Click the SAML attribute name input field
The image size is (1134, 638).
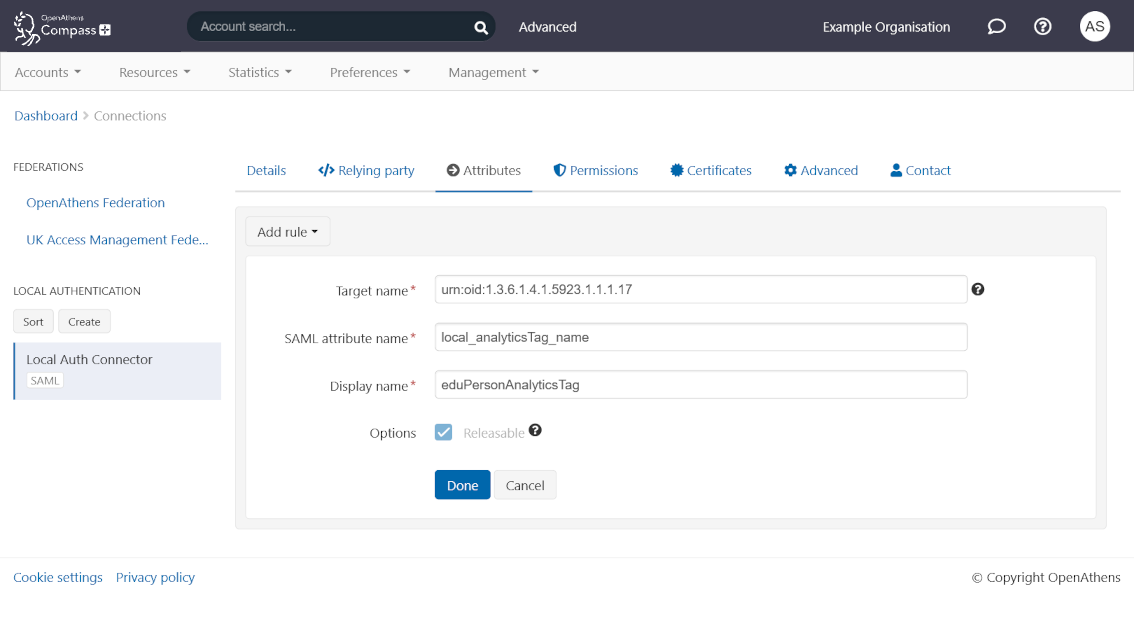click(x=700, y=337)
